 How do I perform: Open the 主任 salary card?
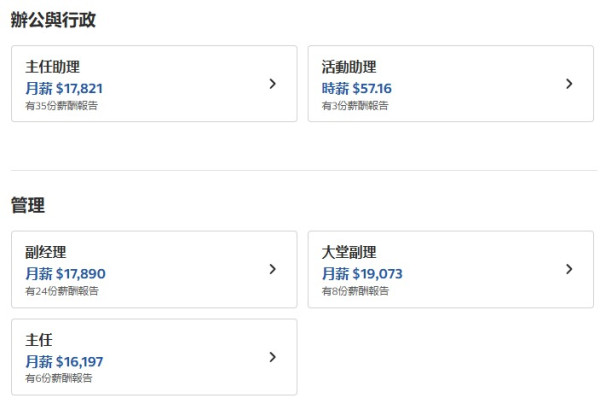(154, 357)
